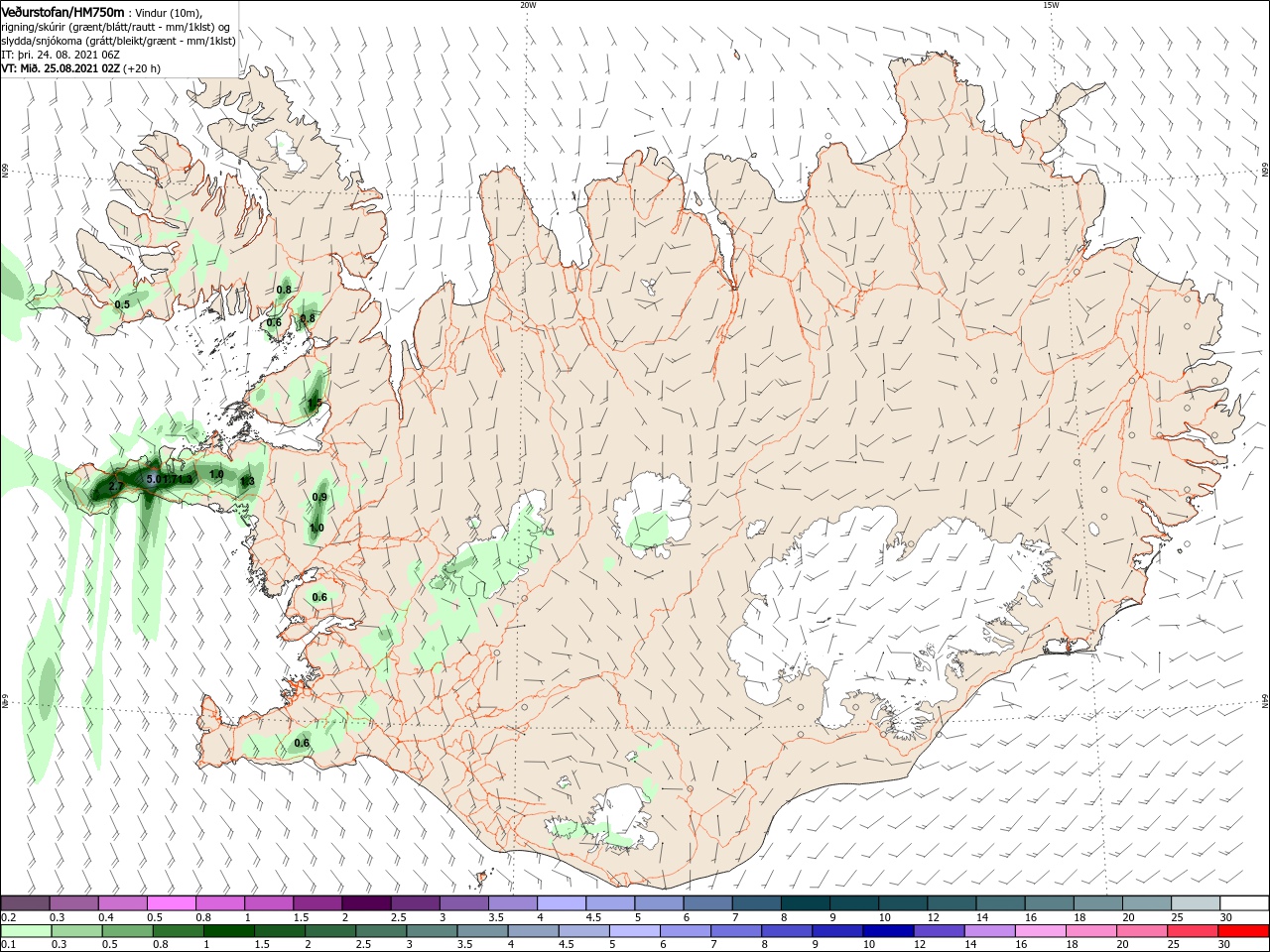Click the bright pink 0.5–0.8 sleet swatch
Image resolution: width=1270 pixels, height=952 pixels.
point(171,903)
